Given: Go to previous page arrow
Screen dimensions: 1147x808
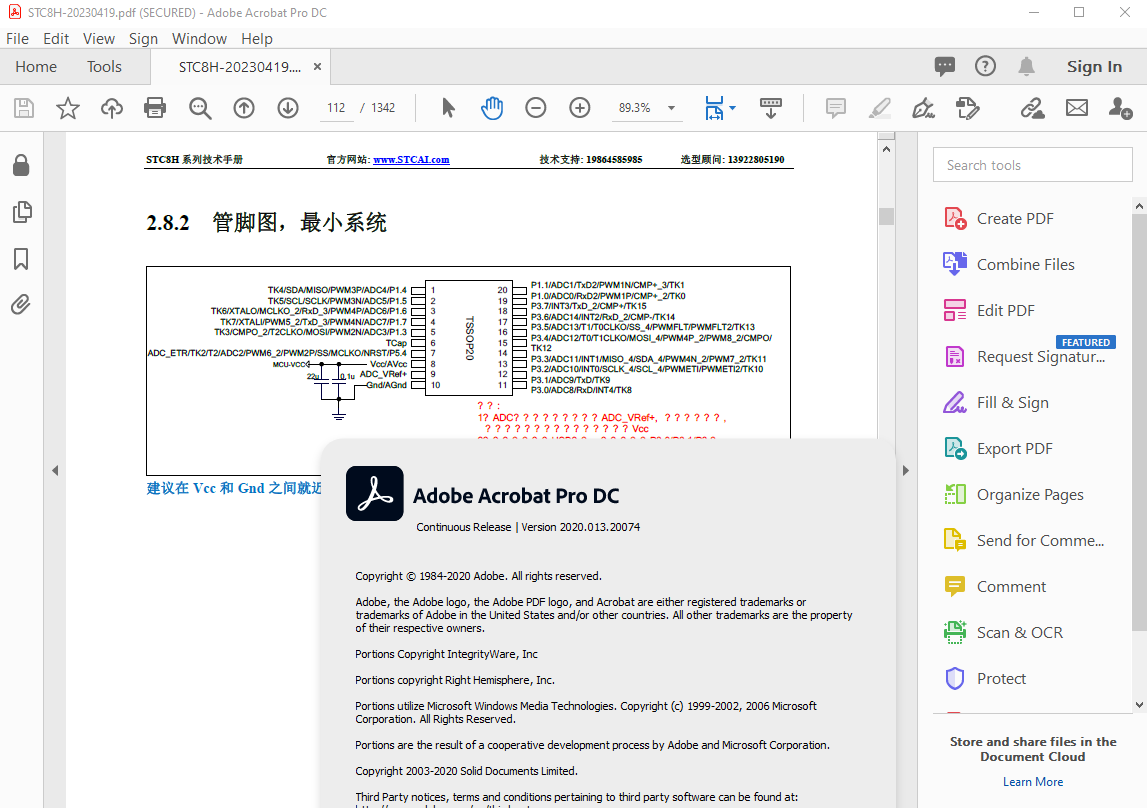Looking at the screenshot, I should click(x=244, y=108).
